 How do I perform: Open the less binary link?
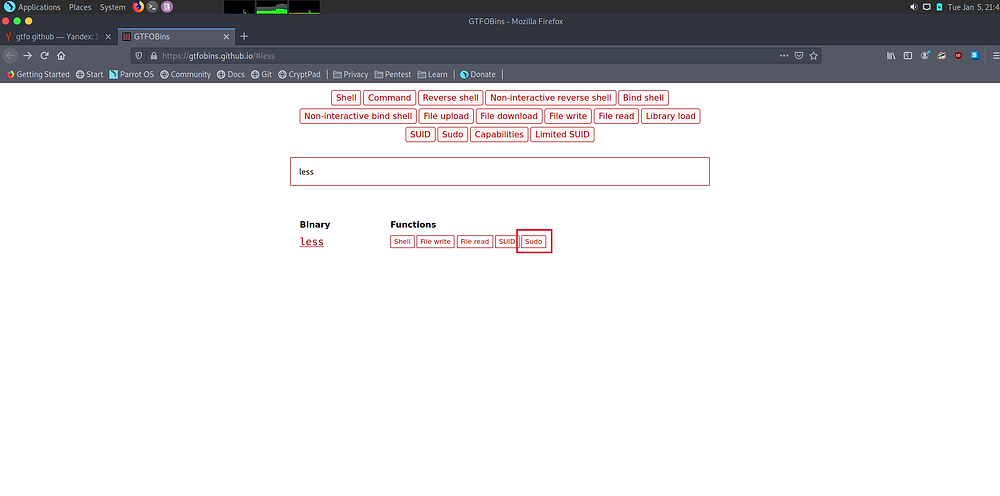tap(312, 242)
